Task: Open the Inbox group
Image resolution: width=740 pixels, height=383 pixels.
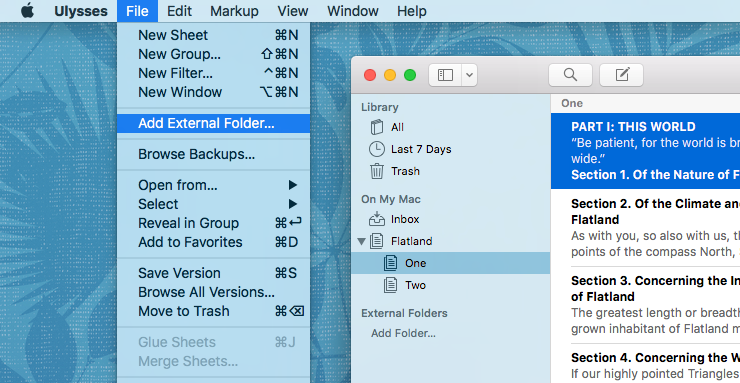Action: 450,219
